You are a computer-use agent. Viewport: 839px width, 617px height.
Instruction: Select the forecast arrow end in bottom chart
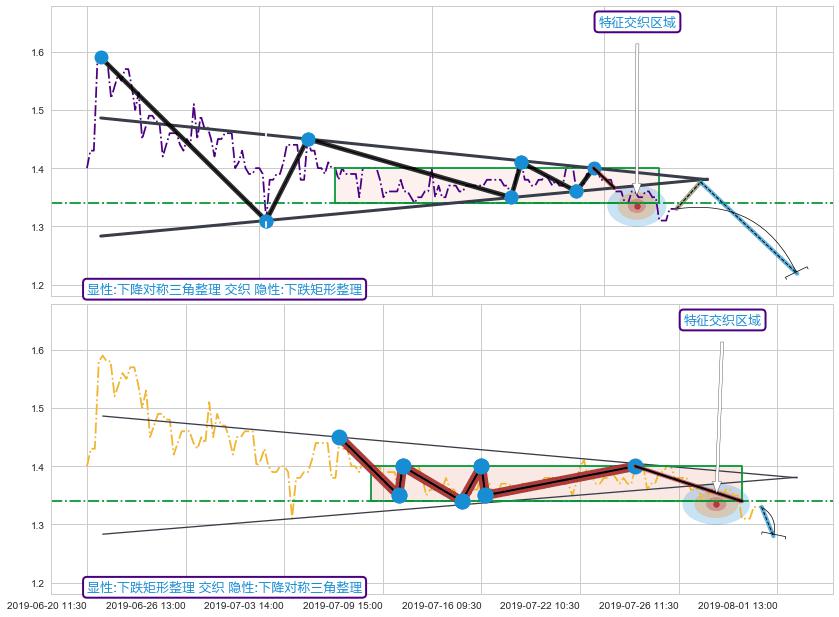pyautogui.click(x=774, y=535)
